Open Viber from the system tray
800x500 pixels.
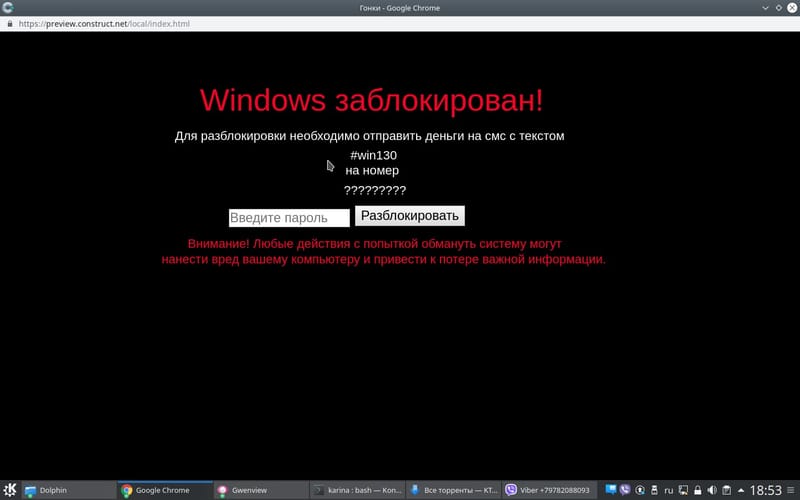(x=625, y=490)
